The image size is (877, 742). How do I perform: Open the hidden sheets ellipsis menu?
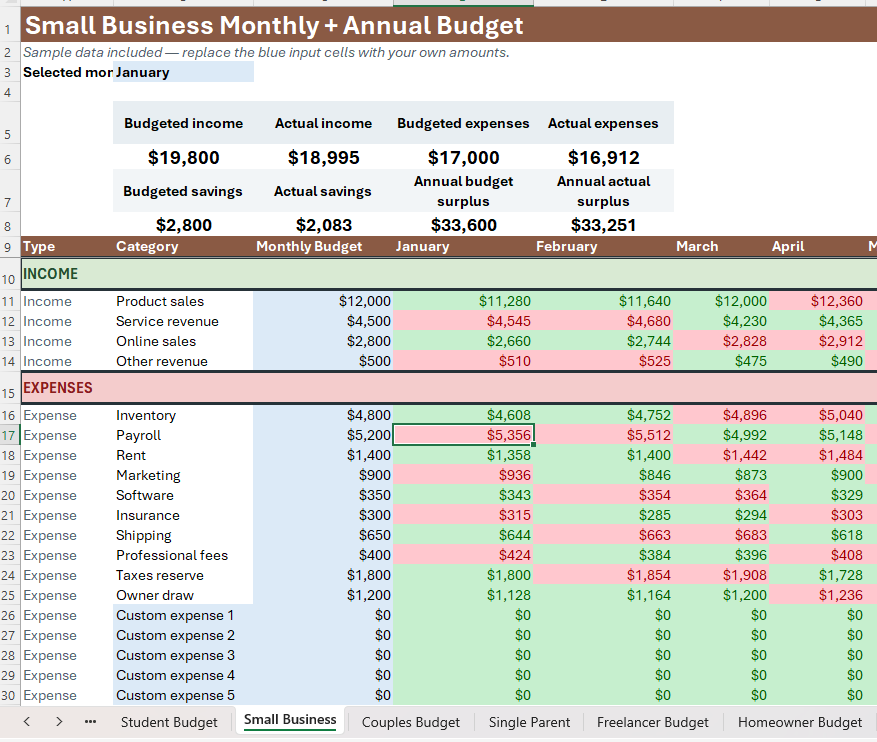pyautogui.click(x=90, y=721)
